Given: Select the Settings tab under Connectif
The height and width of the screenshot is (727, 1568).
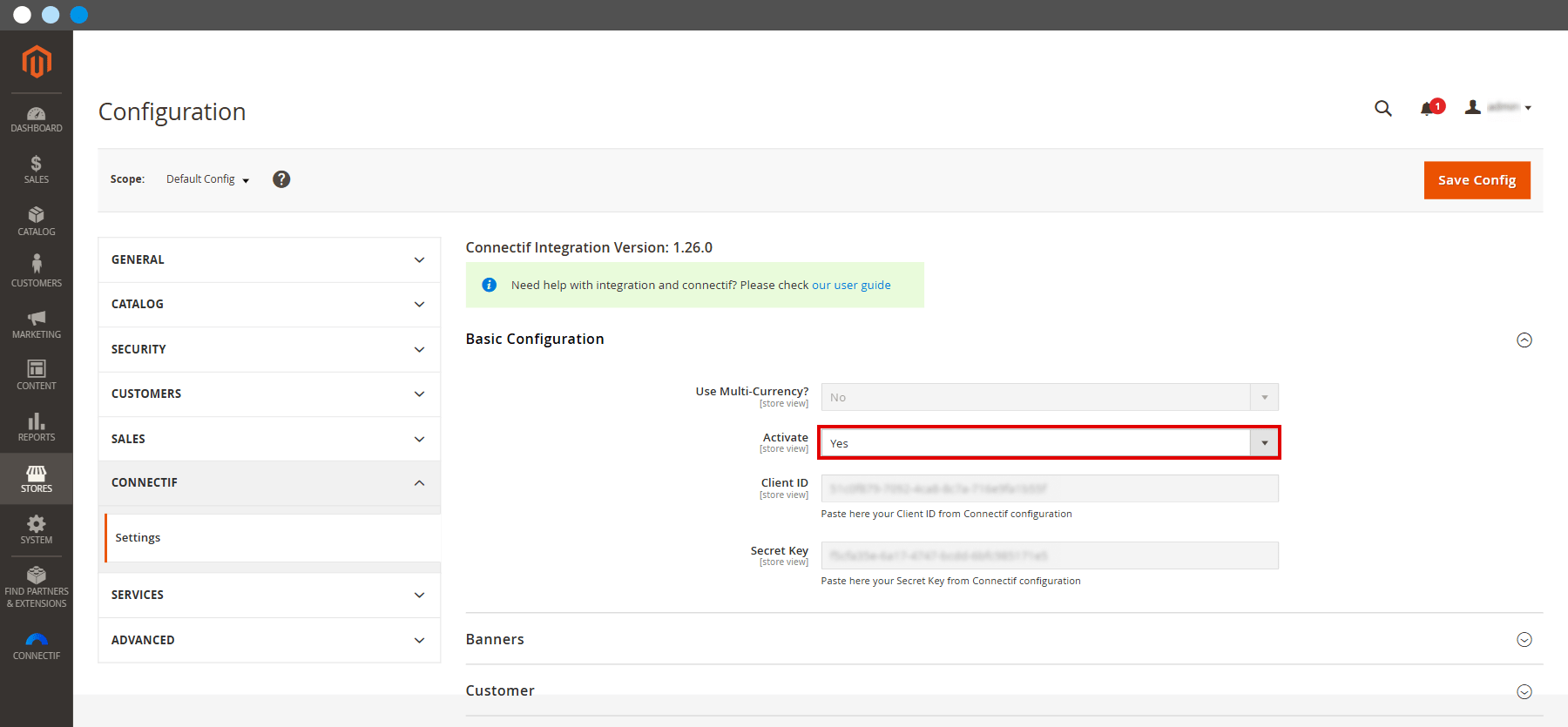Looking at the screenshot, I should pyautogui.click(x=273, y=538).
